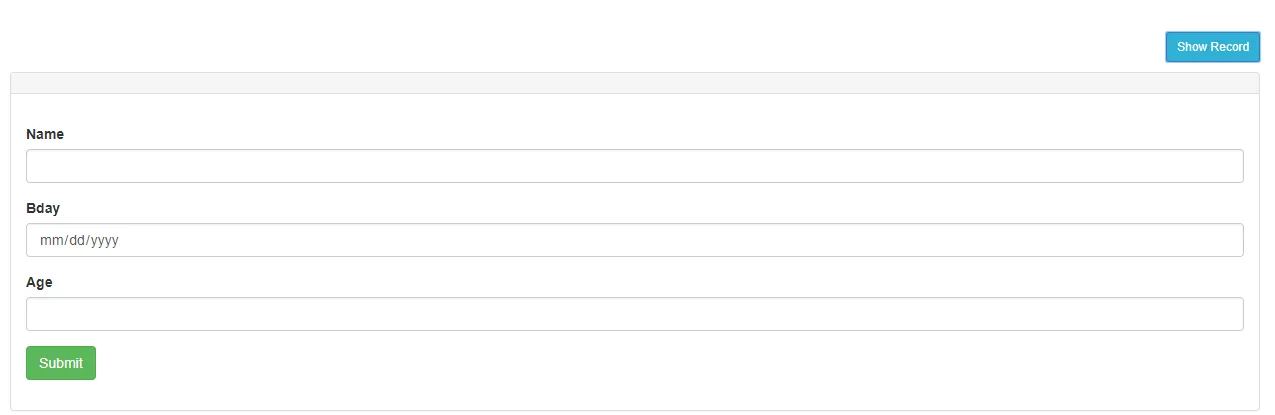The width and height of the screenshot is (1275, 415).
Task: Click into the Bday date field
Action: tap(634, 240)
